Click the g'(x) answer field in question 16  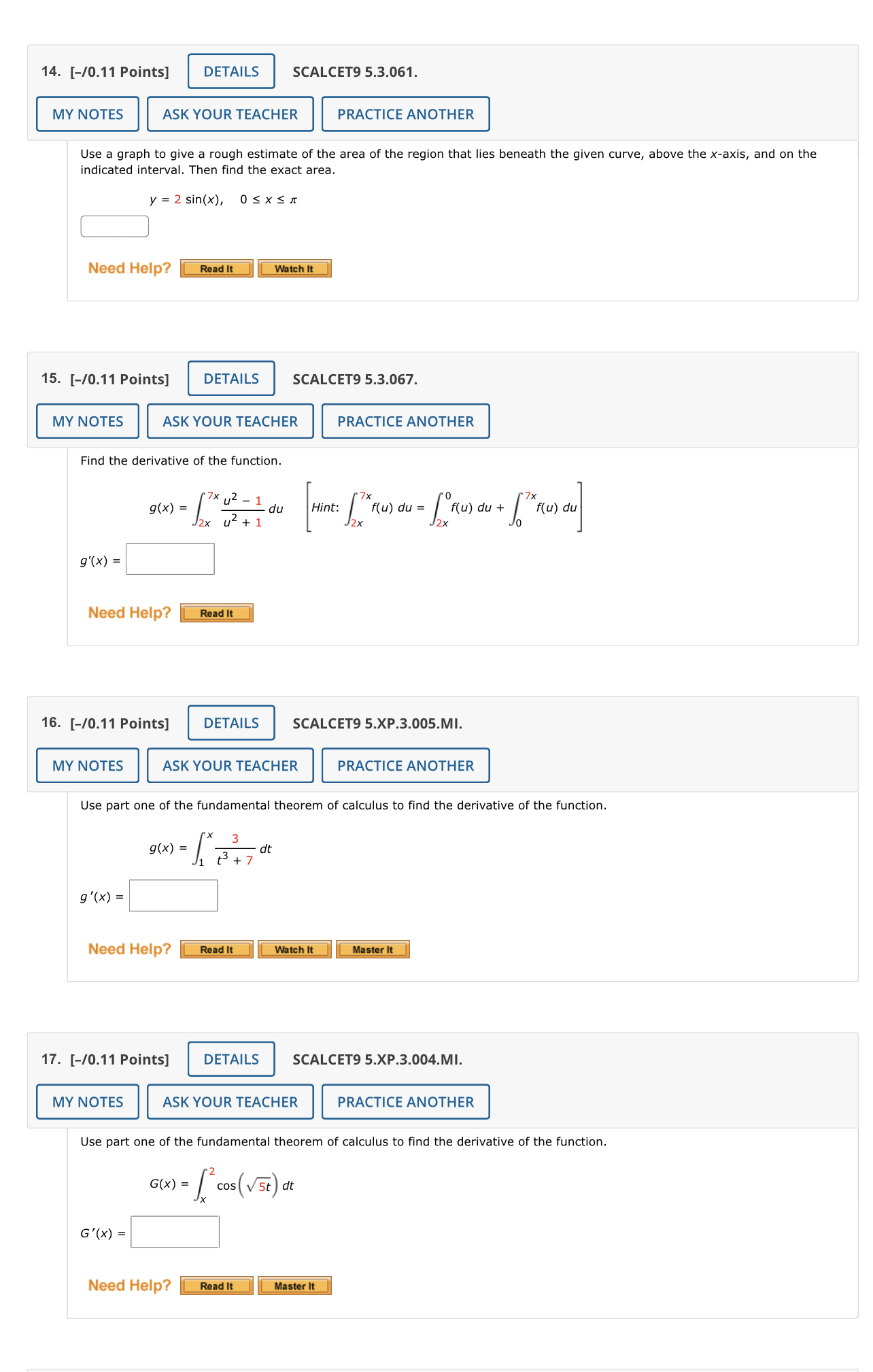tap(173, 895)
